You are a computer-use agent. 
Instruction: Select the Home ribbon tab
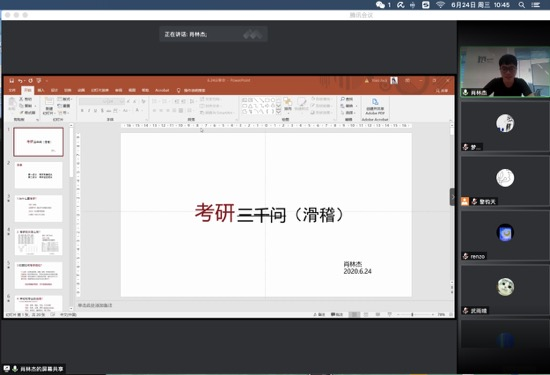[x=27, y=91]
